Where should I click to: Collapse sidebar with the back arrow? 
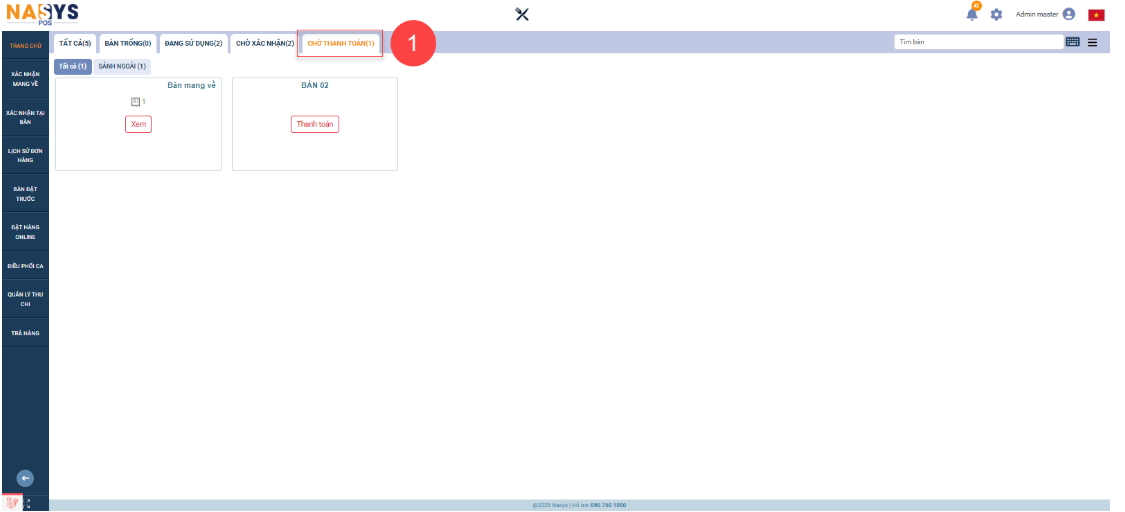click(x=26, y=478)
